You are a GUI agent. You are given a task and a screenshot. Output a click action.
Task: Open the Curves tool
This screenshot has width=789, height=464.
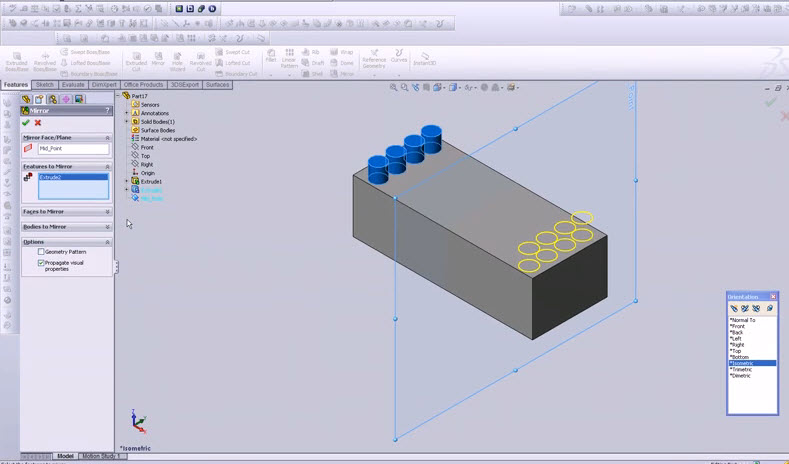[399, 56]
